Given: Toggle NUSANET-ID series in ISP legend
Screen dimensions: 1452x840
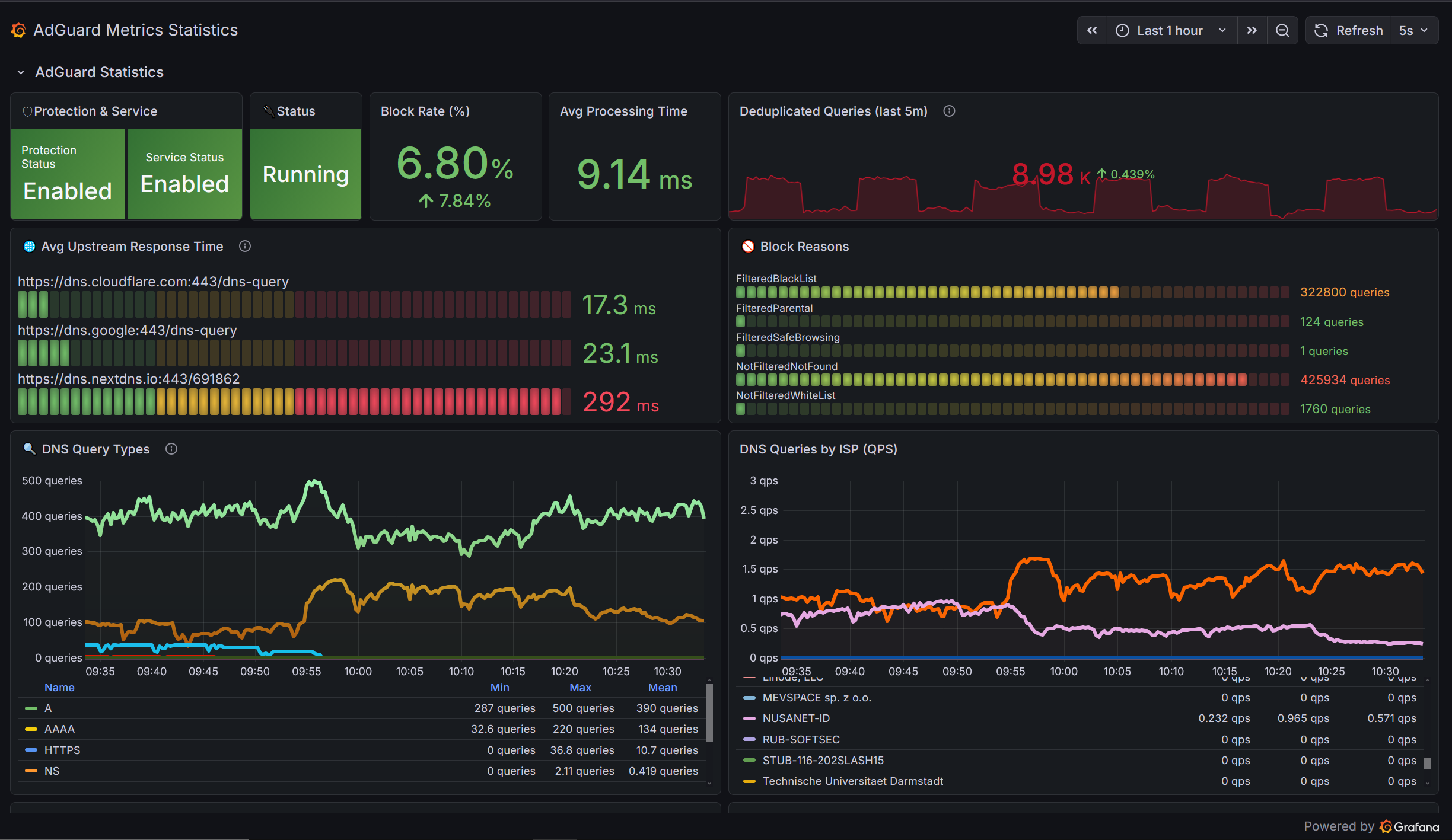Looking at the screenshot, I should point(796,718).
